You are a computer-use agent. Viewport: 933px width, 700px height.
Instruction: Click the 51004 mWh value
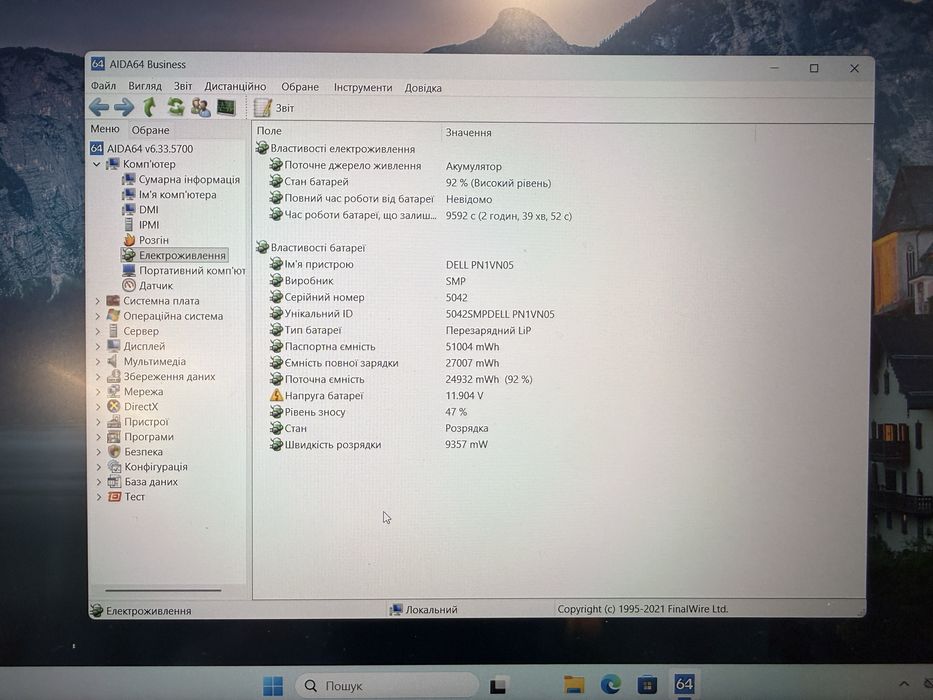pyautogui.click(x=472, y=346)
